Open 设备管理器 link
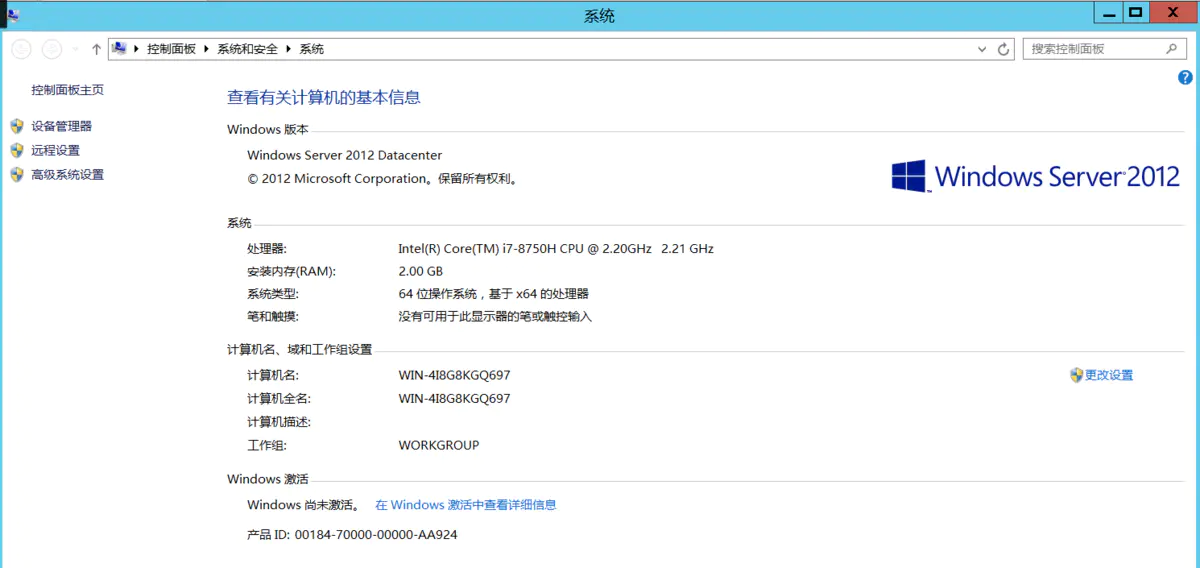The image size is (1200, 568). pos(61,126)
